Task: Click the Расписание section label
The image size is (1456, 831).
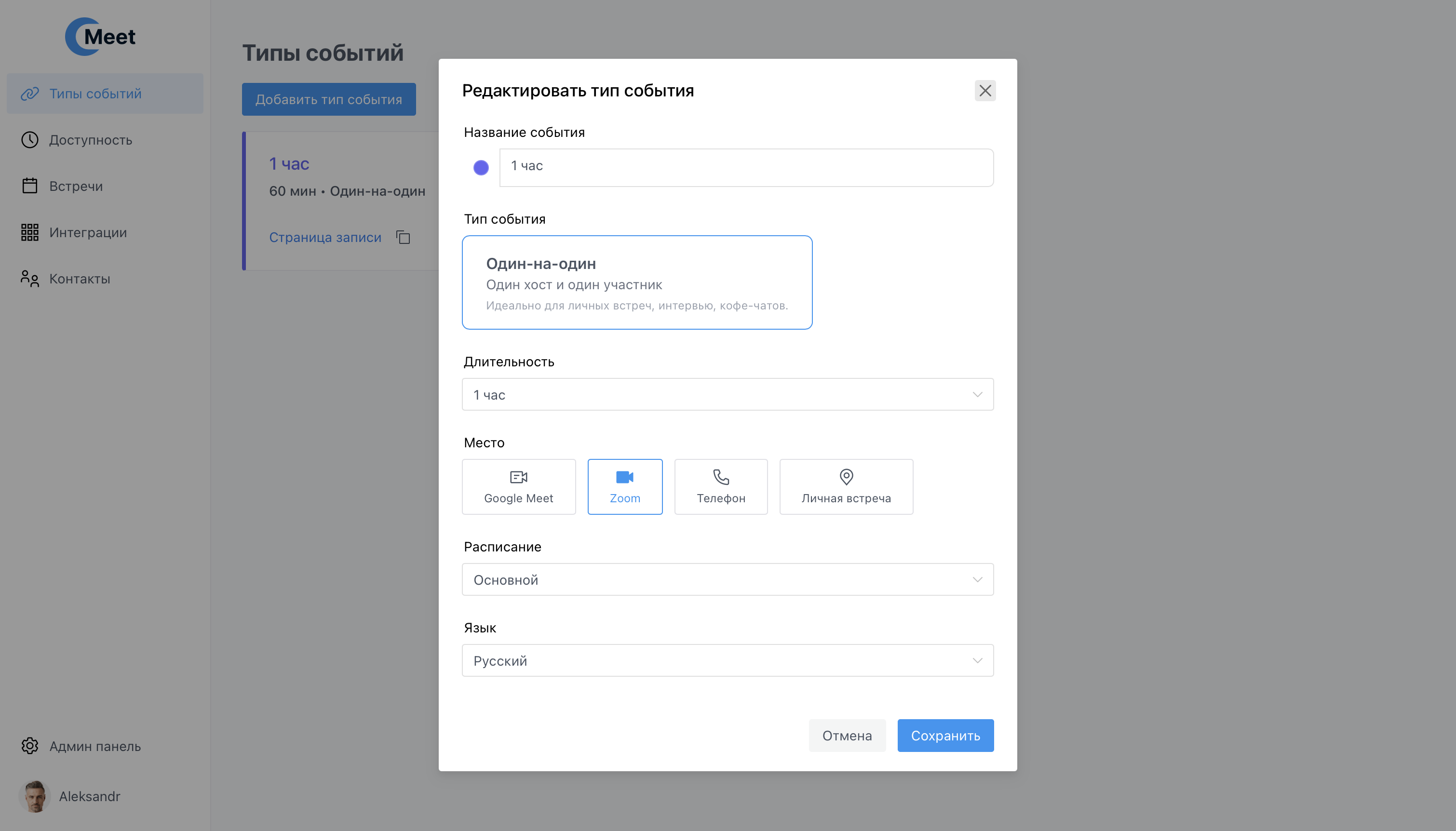Action: click(x=502, y=547)
